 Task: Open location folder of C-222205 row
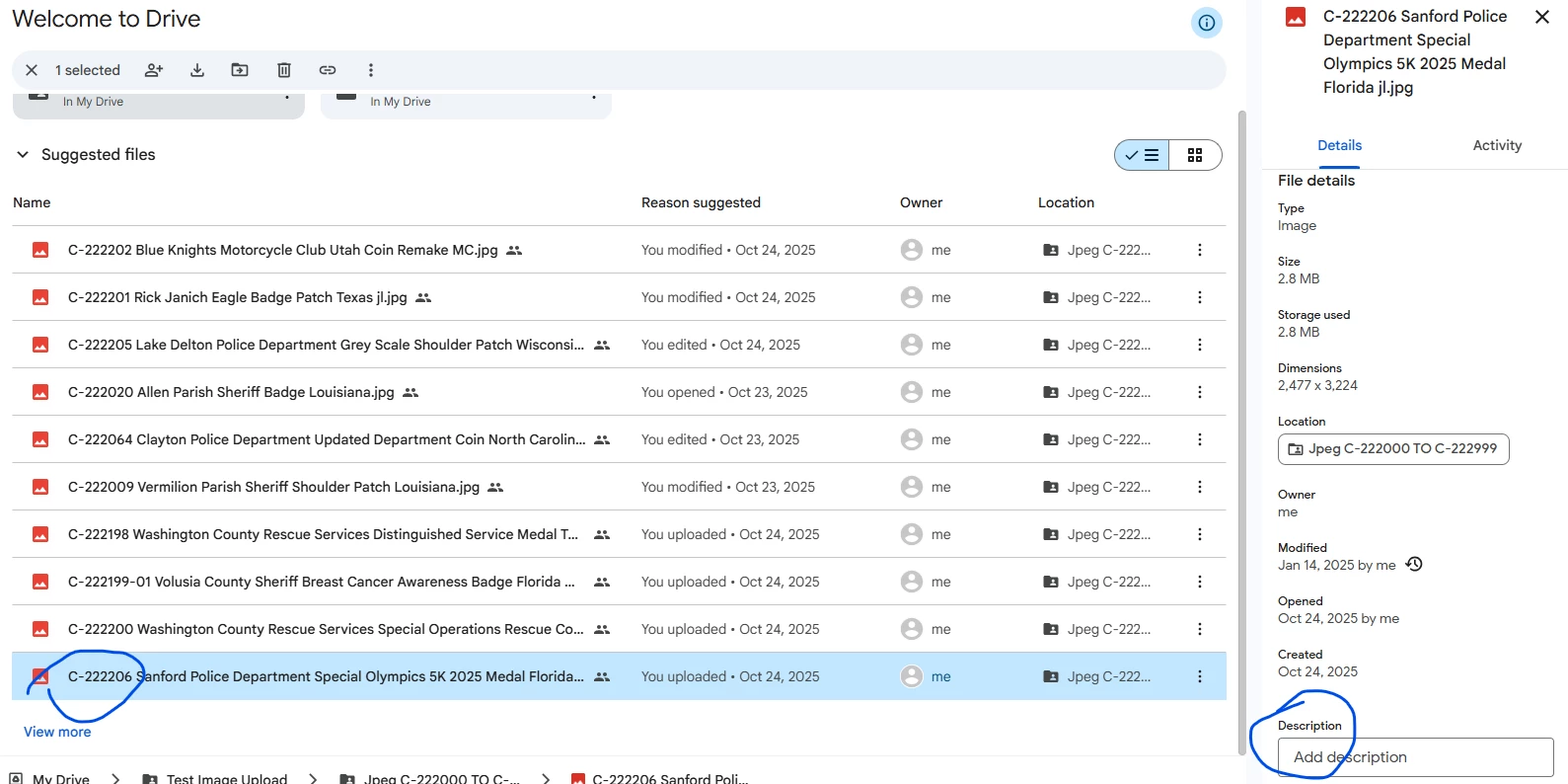(1096, 345)
